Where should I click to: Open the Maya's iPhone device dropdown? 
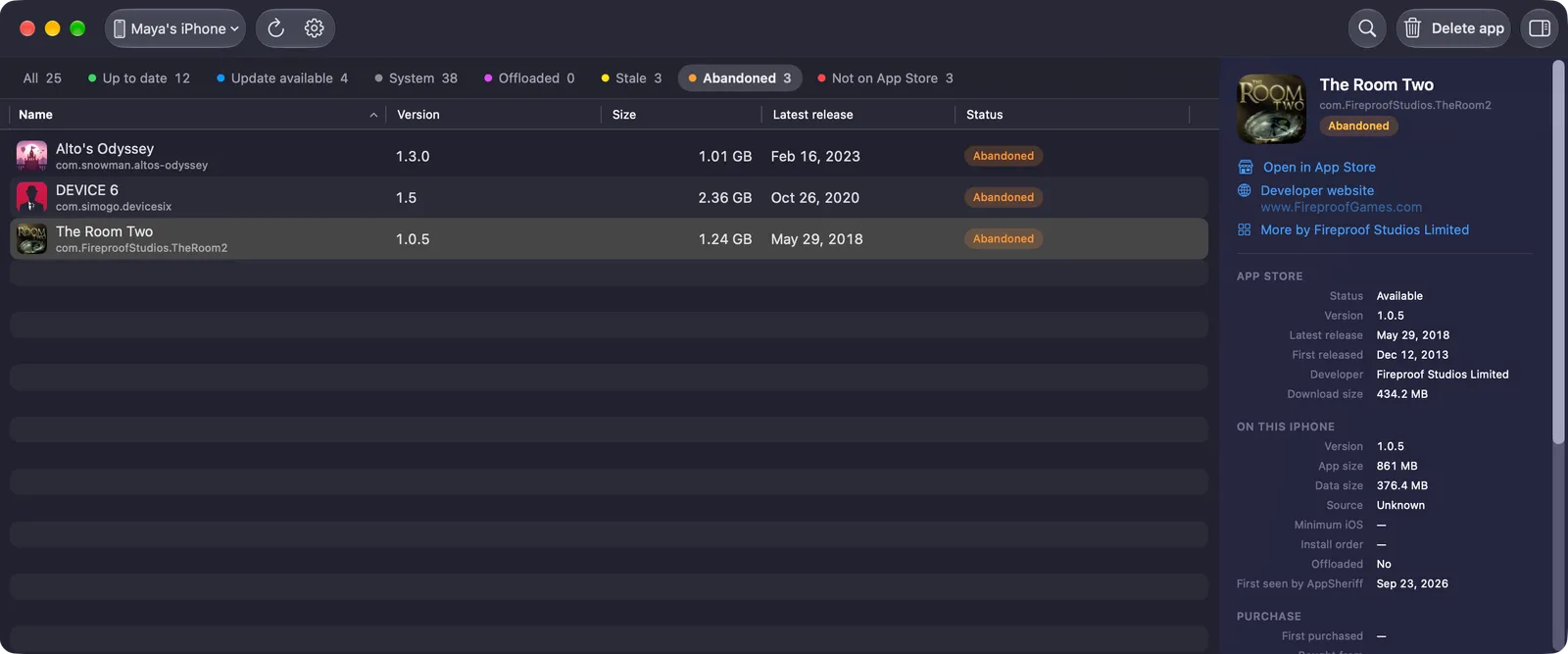(175, 28)
